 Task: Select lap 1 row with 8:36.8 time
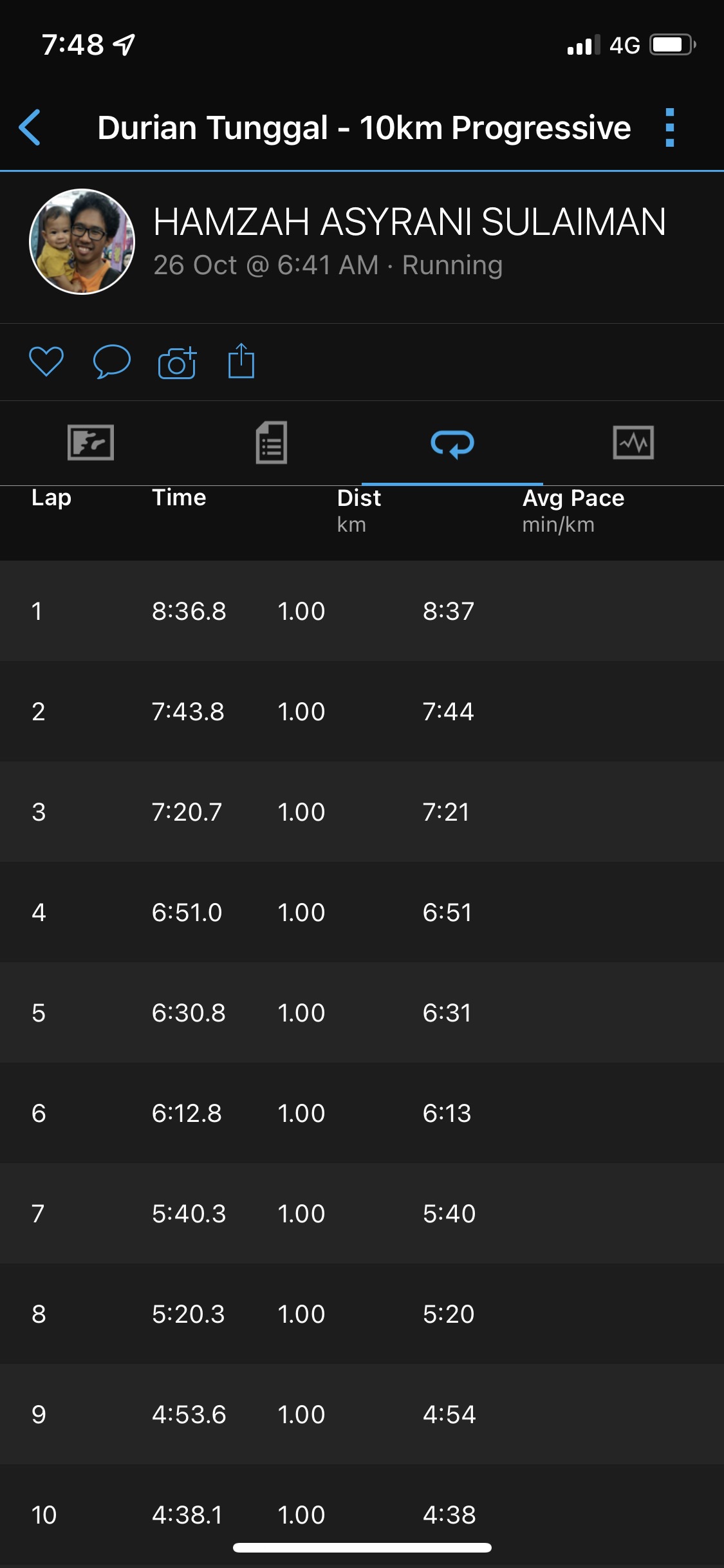pyautogui.click(x=362, y=611)
